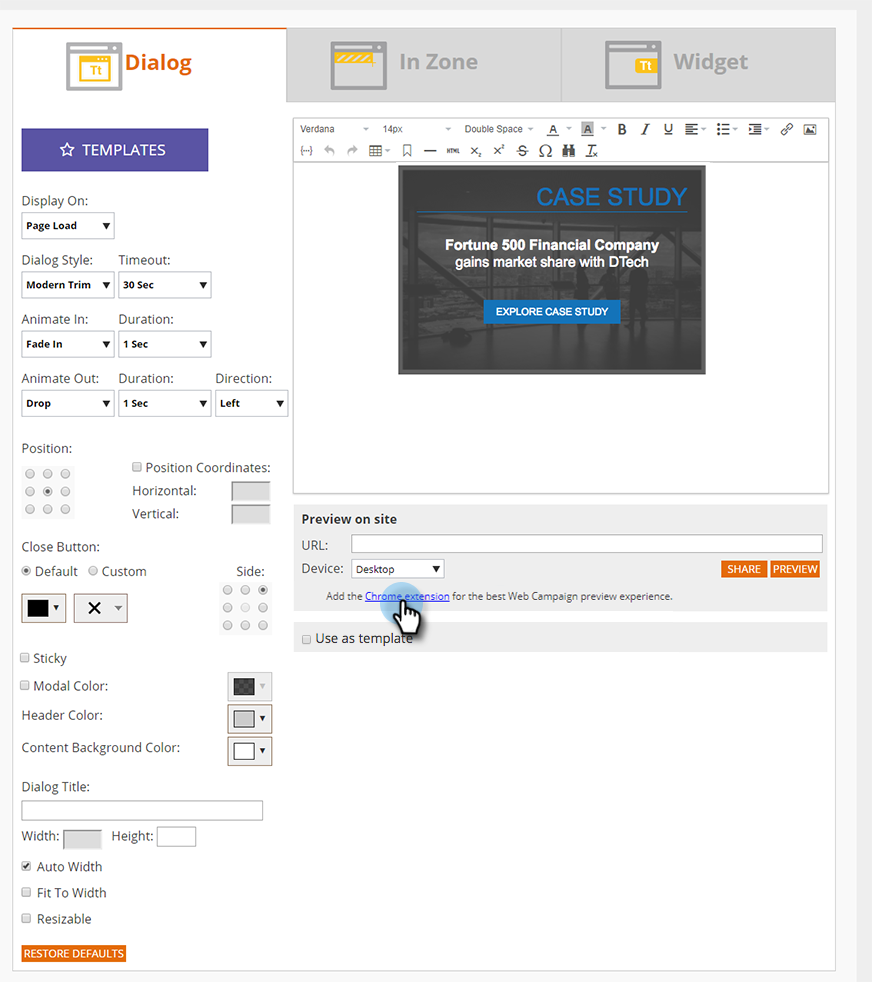
Task: Open the text color picker
Action: click(553, 129)
